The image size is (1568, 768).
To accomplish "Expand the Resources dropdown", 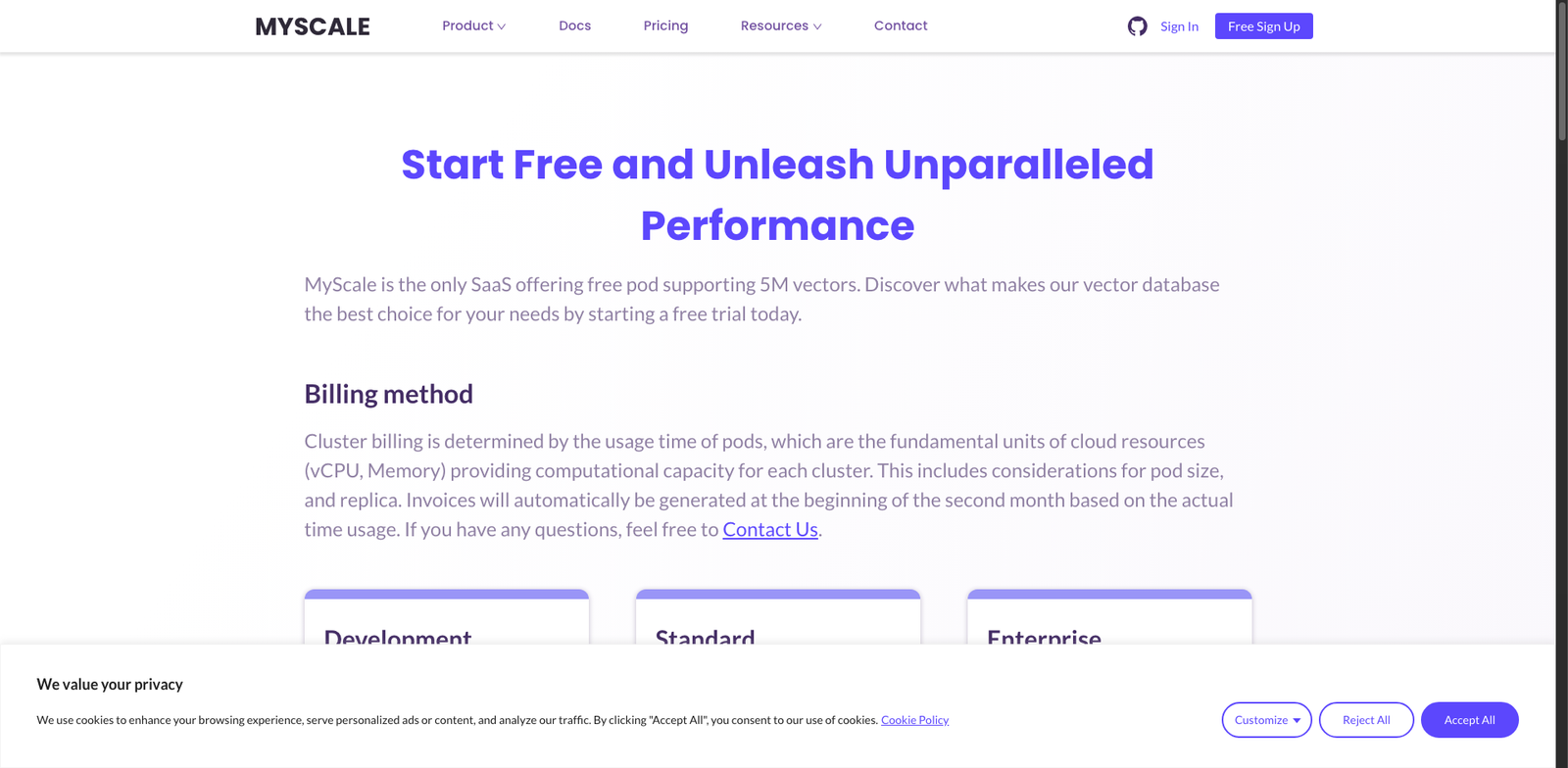I will [x=774, y=25].
